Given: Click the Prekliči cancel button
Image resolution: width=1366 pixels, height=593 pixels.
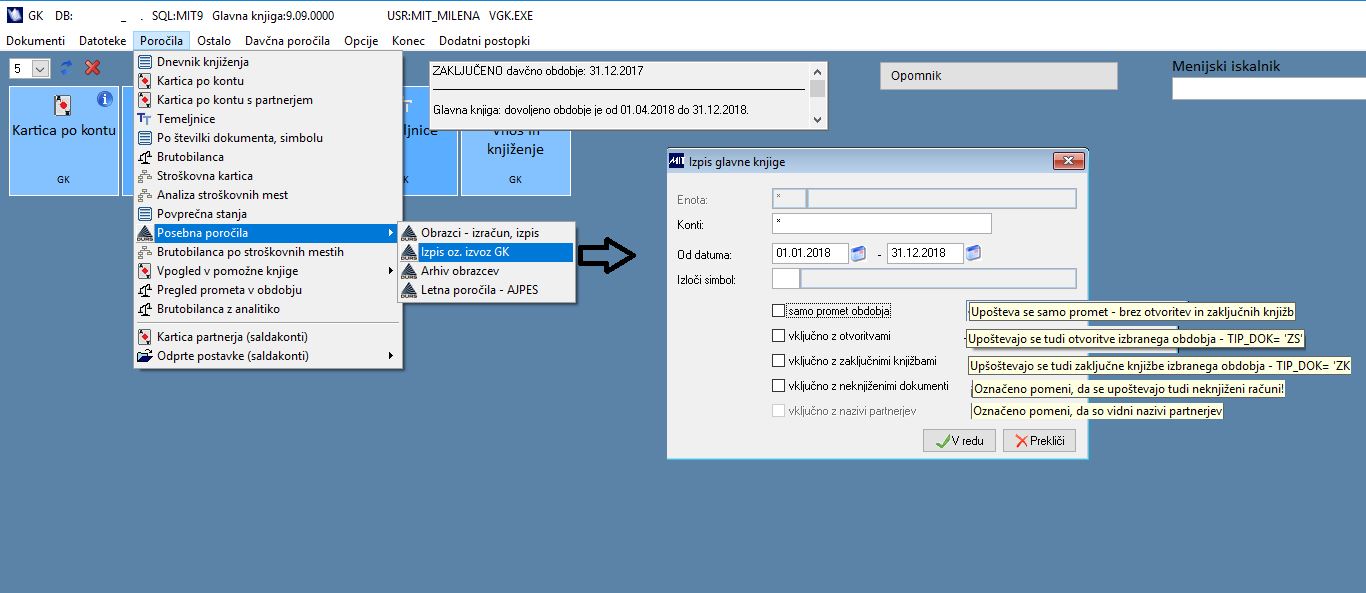Looking at the screenshot, I should 1039,441.
